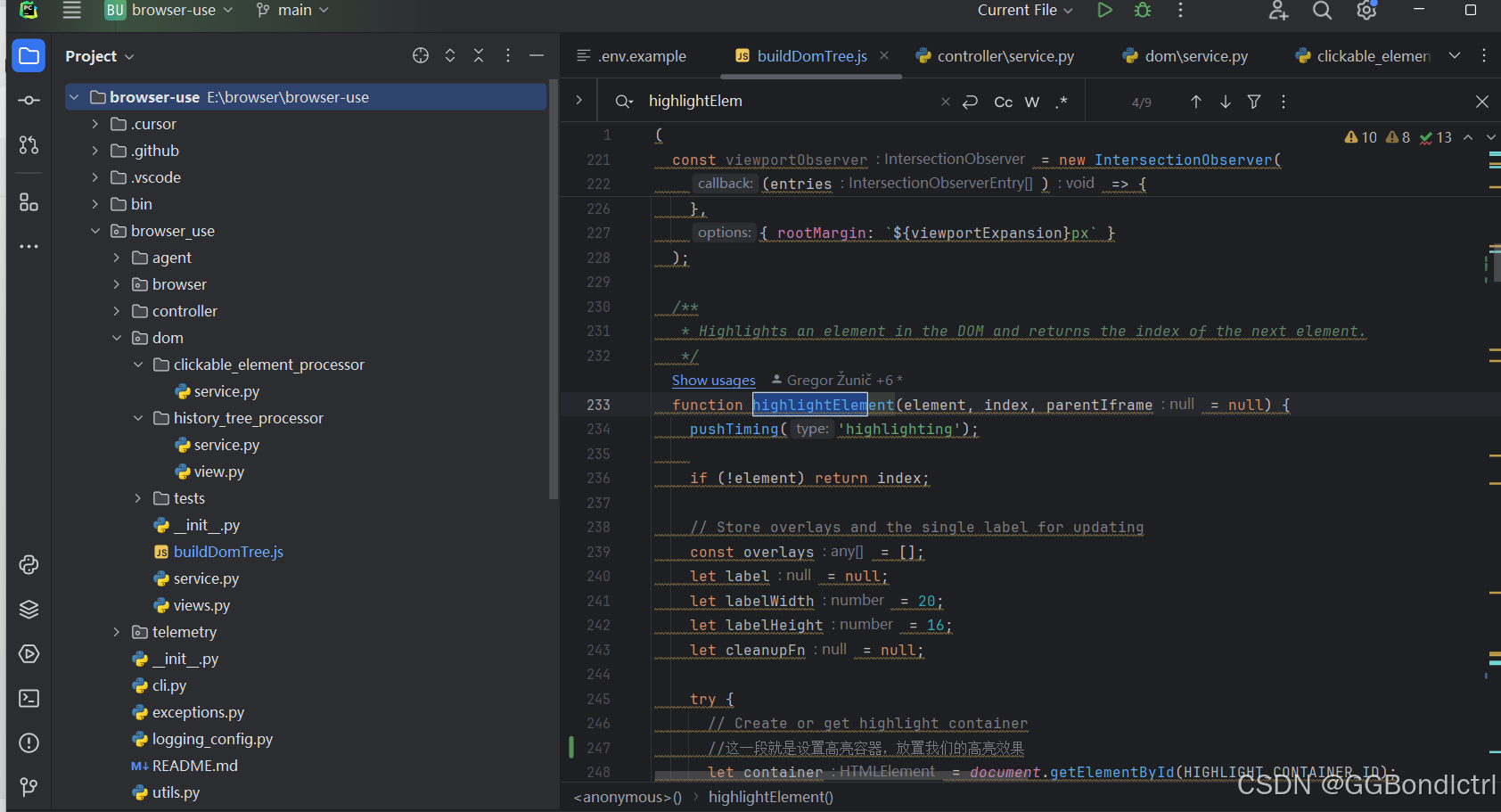This screenshot has width=1501, height=812.
Task: Open the Terminal tool window
Action: pyautogui.click(x=29, y=698)
